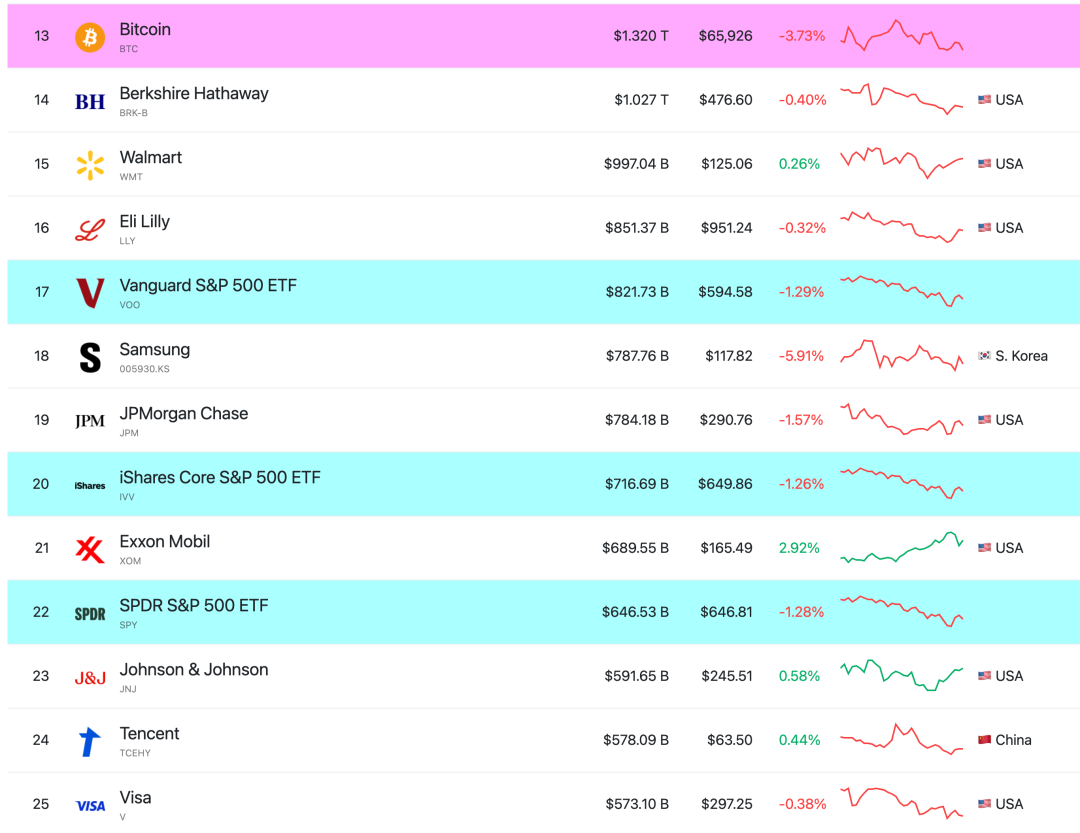Click the USA flag in Visa row
This screenshot has height=833, width=1080.
click(984, 803)
